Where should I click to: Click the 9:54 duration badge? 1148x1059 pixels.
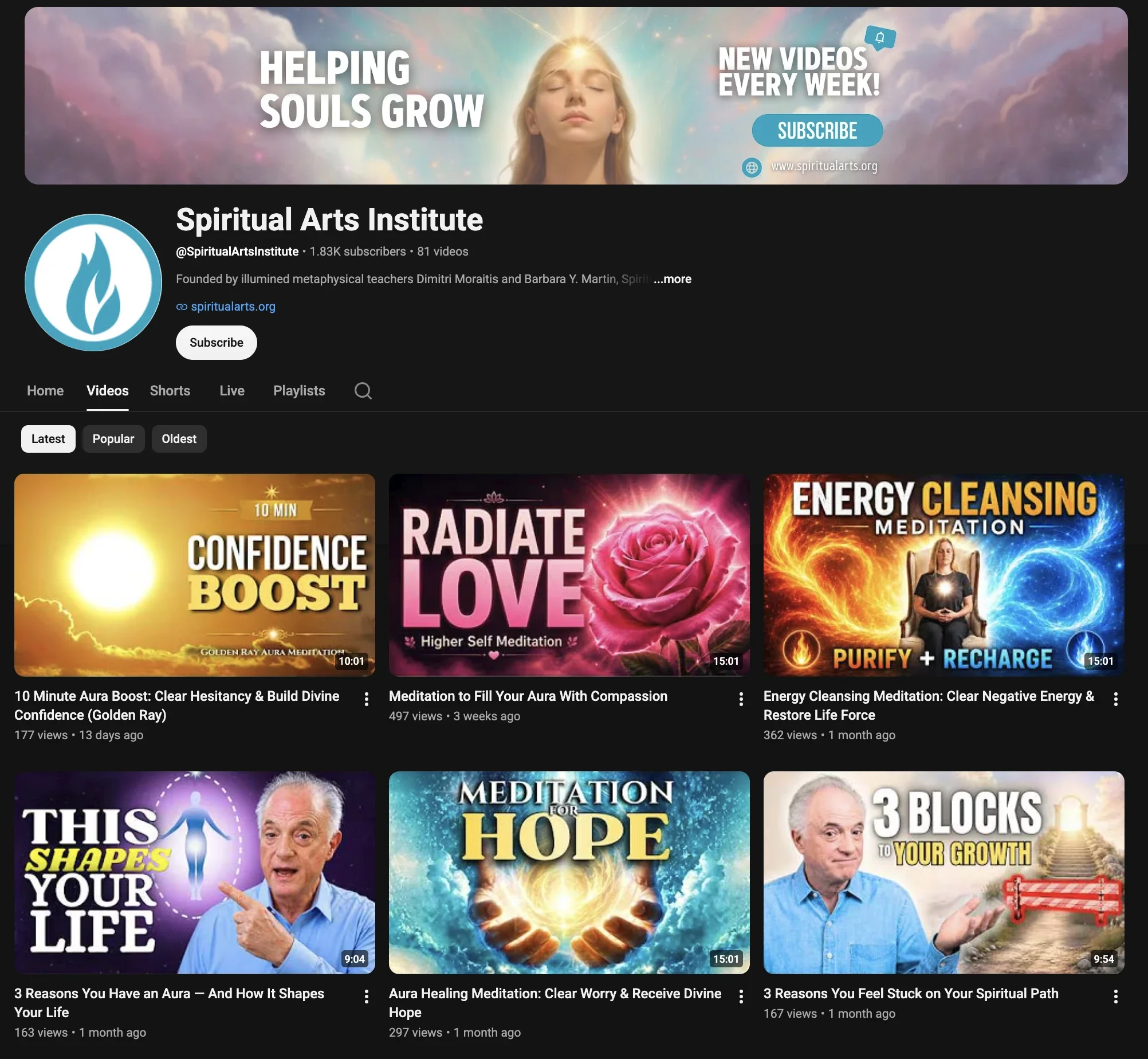tap(1104, 959)
